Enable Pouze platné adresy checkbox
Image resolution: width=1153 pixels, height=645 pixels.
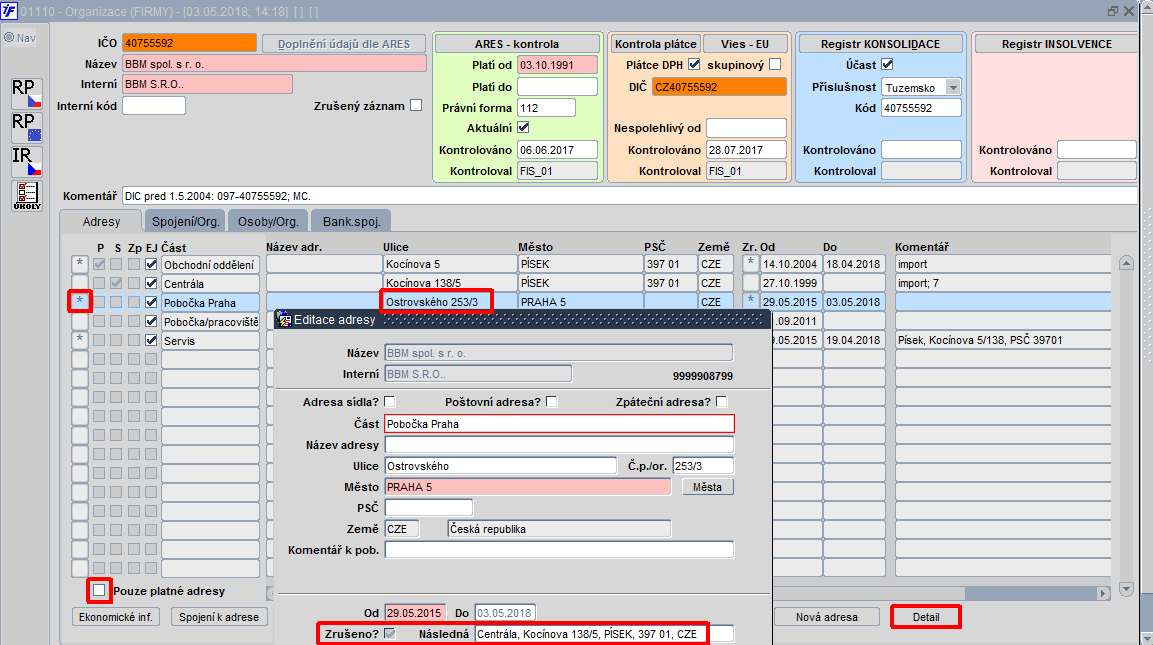[x=99, y=590]
